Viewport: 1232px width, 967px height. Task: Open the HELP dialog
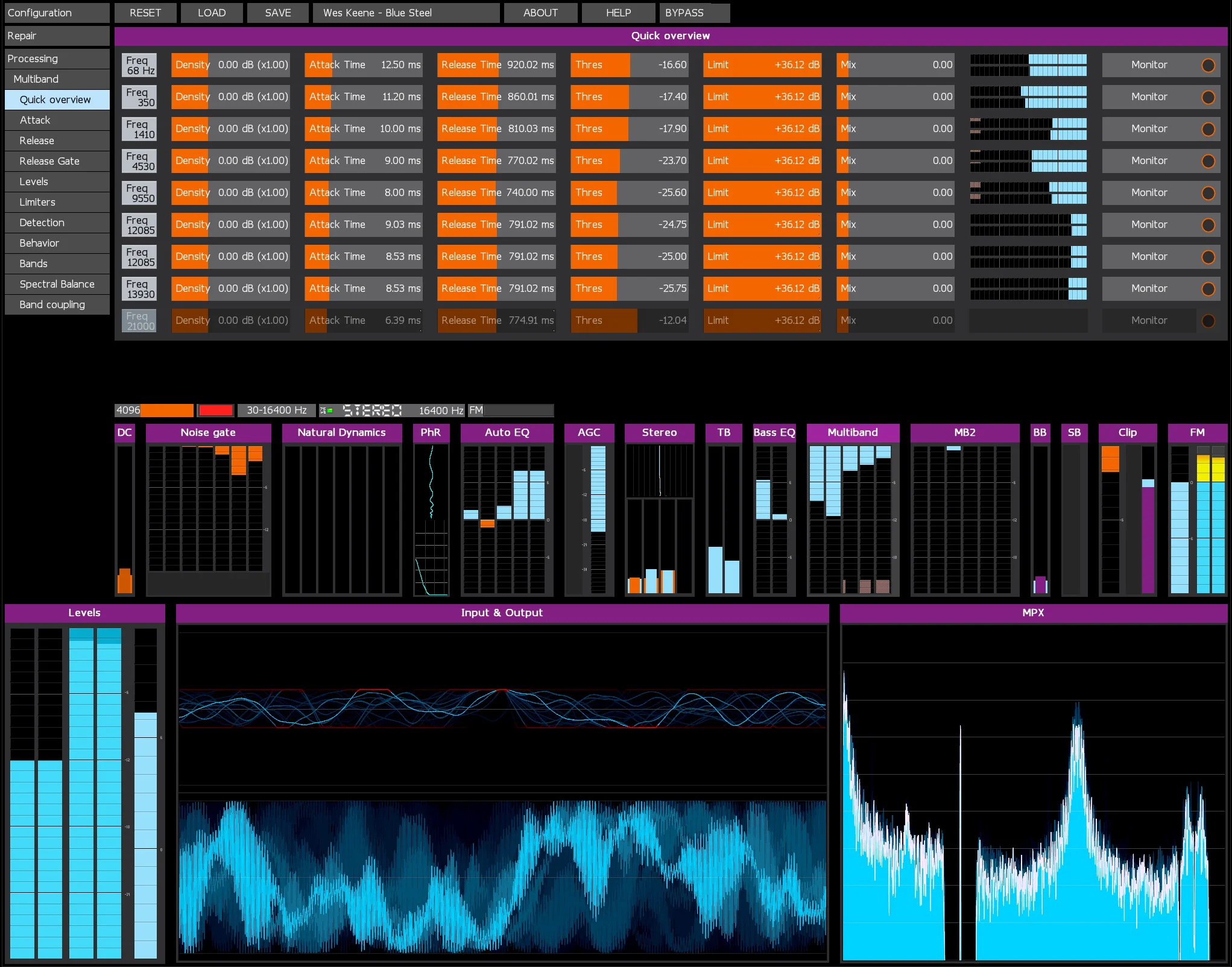point(618,13)
